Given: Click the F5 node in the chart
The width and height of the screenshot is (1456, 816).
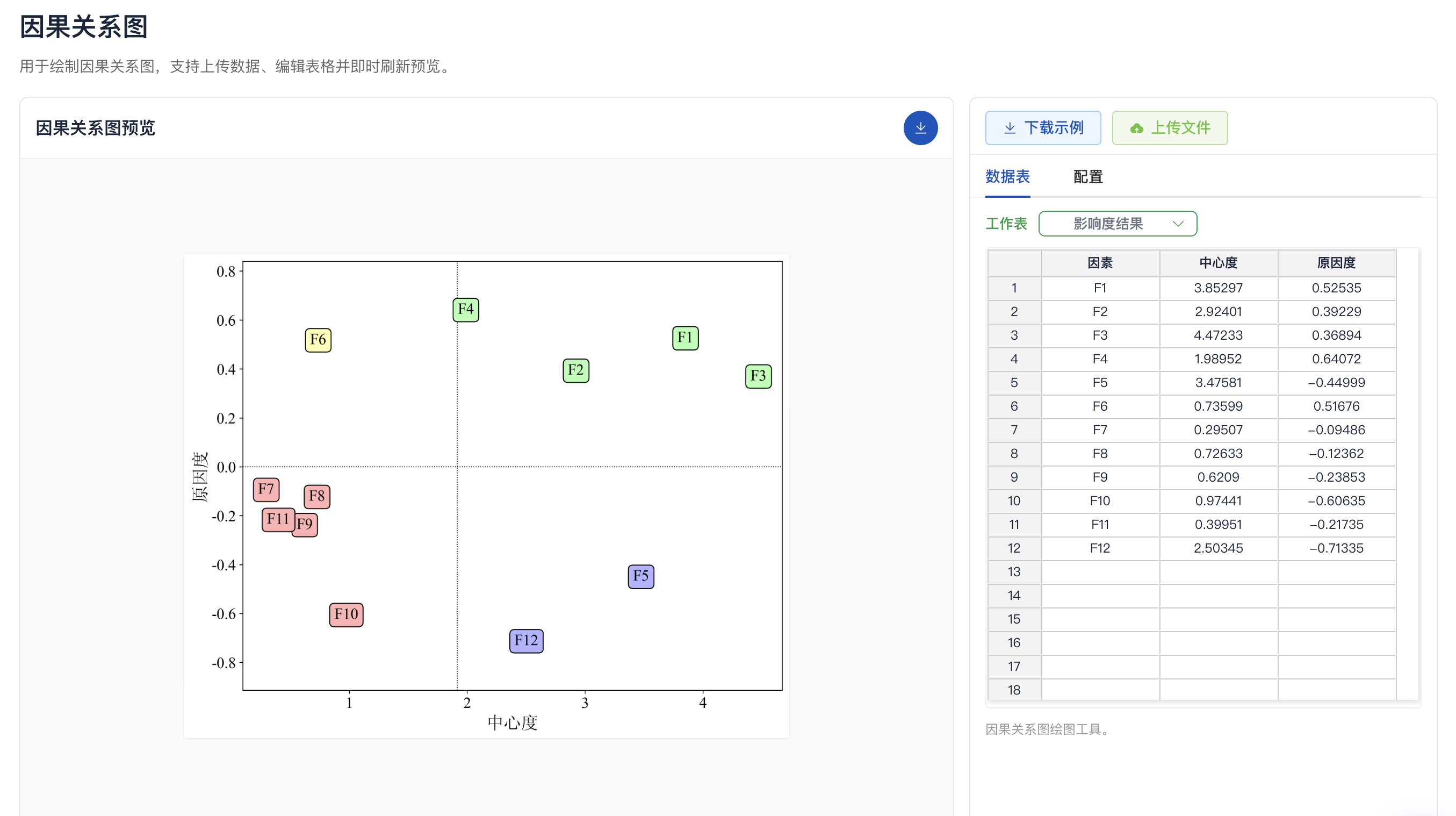Looking at the screenshot, I should tap(640, 576).
